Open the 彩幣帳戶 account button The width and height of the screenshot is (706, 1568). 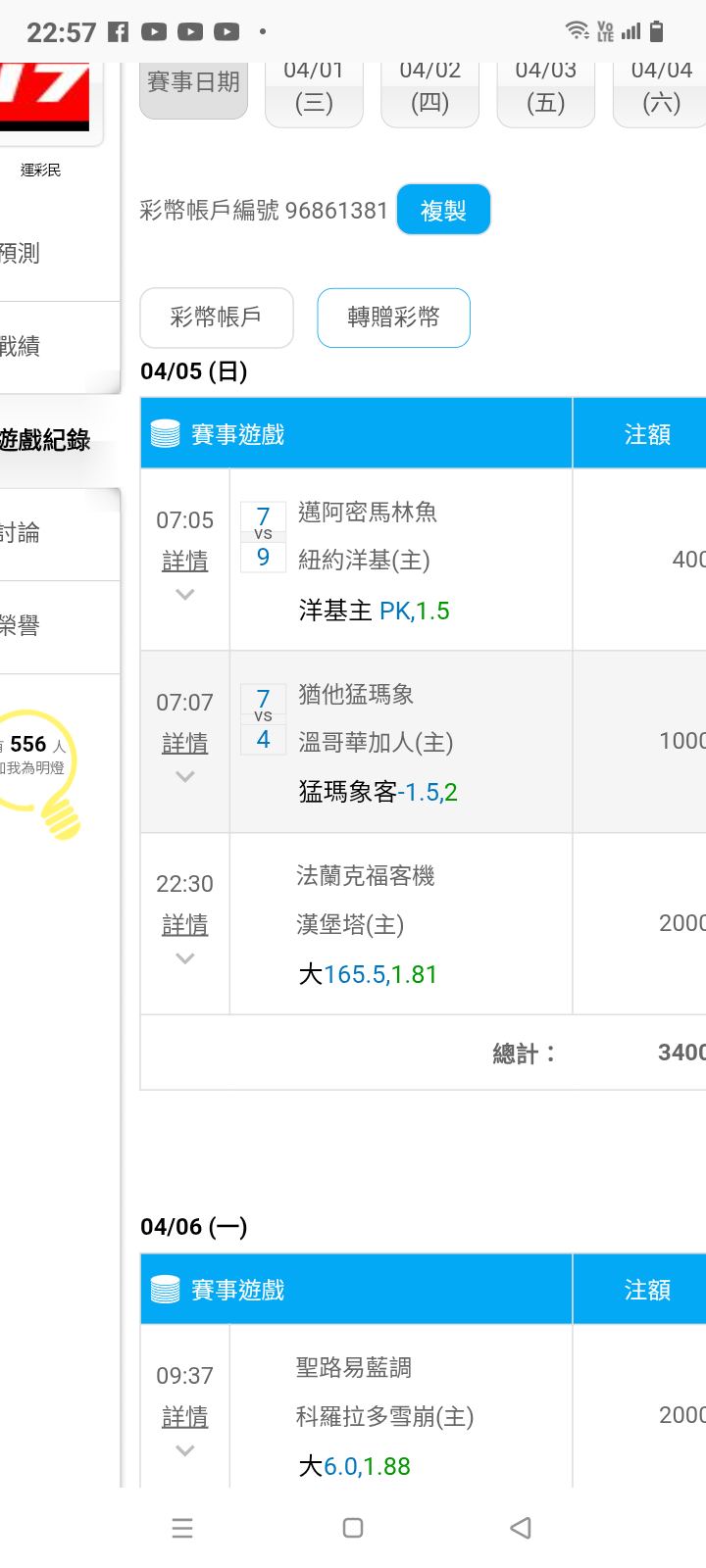click(x=217, y=318)
